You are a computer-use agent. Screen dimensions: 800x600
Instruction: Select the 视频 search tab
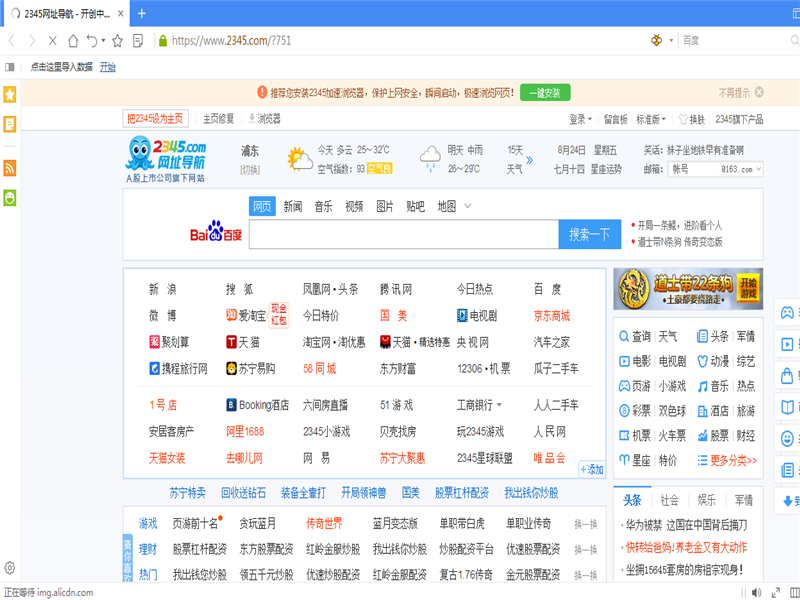pyautogui.click(x=354, y=206)
